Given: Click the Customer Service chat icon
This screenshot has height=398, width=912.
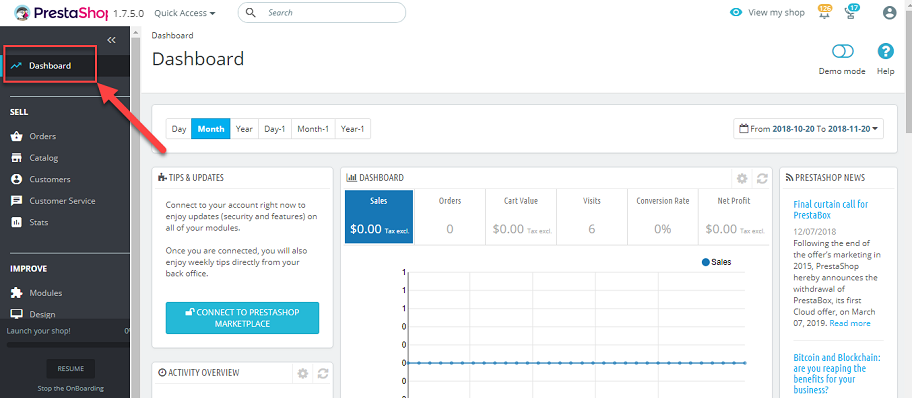Looking at the screenshot, I should click(x=16, y=201).
